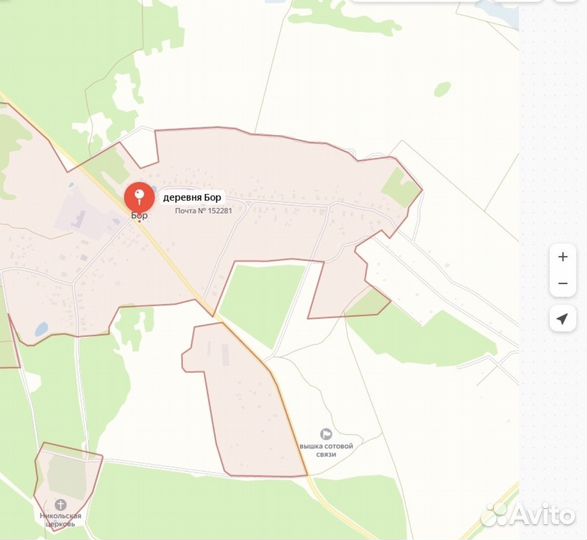Select the red pin marker on the map
This screenshot has height=540, width=587.
click(139, 196)
